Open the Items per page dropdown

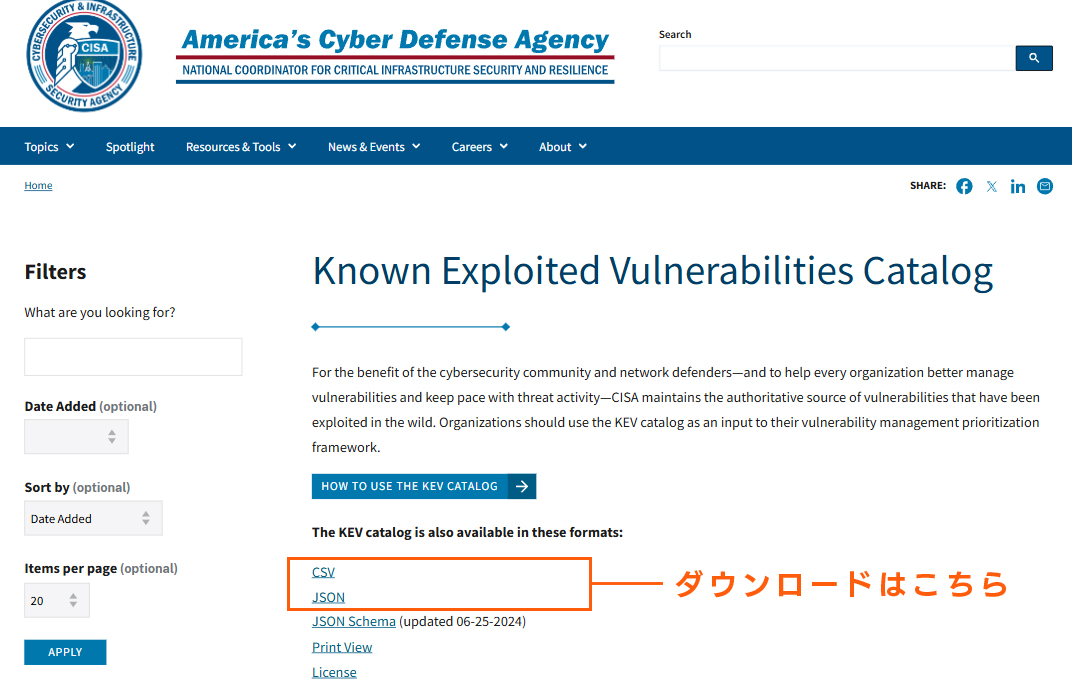tap(57, 600)
